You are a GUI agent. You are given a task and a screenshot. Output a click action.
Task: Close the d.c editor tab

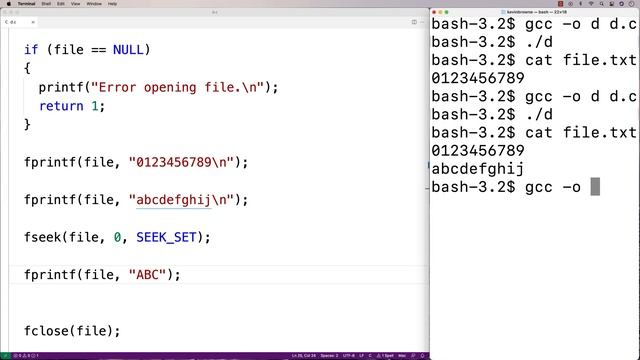(33, 22)
